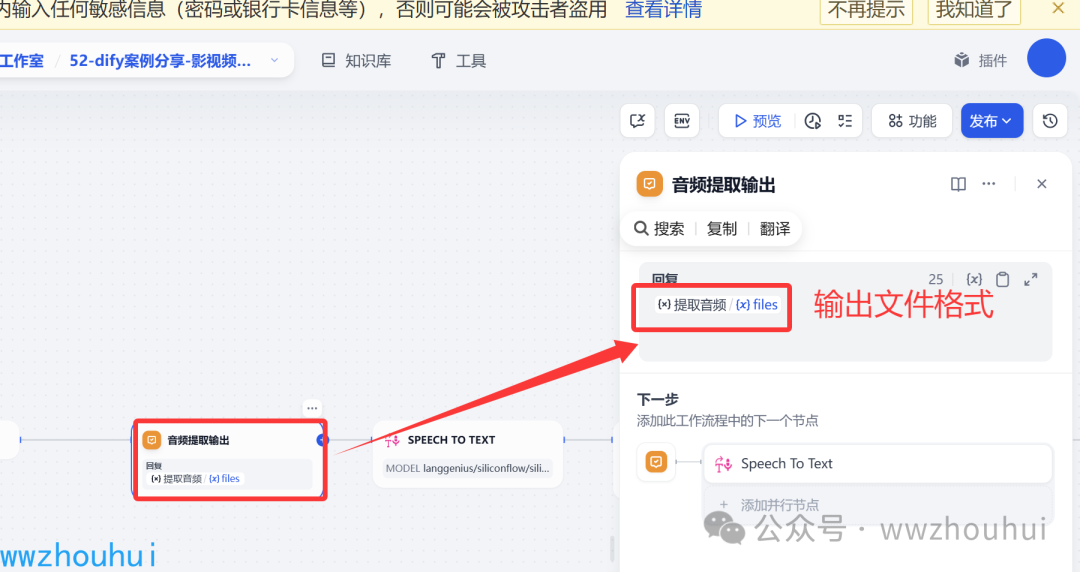
Task: Click the 下一步 section heading
Action: click(x=658, y=400)
